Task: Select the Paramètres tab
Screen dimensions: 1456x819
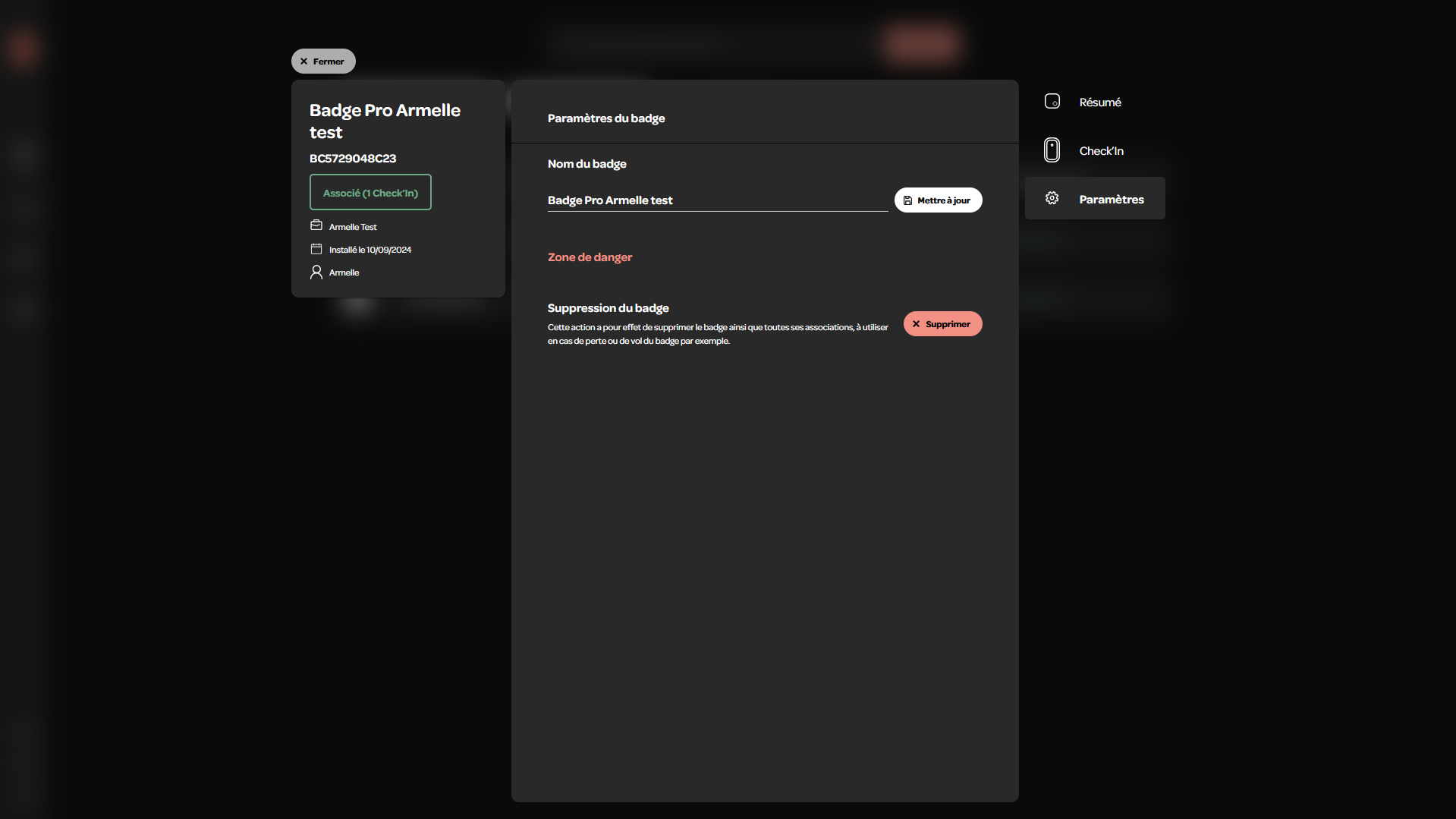Action: coord(1095,199)
